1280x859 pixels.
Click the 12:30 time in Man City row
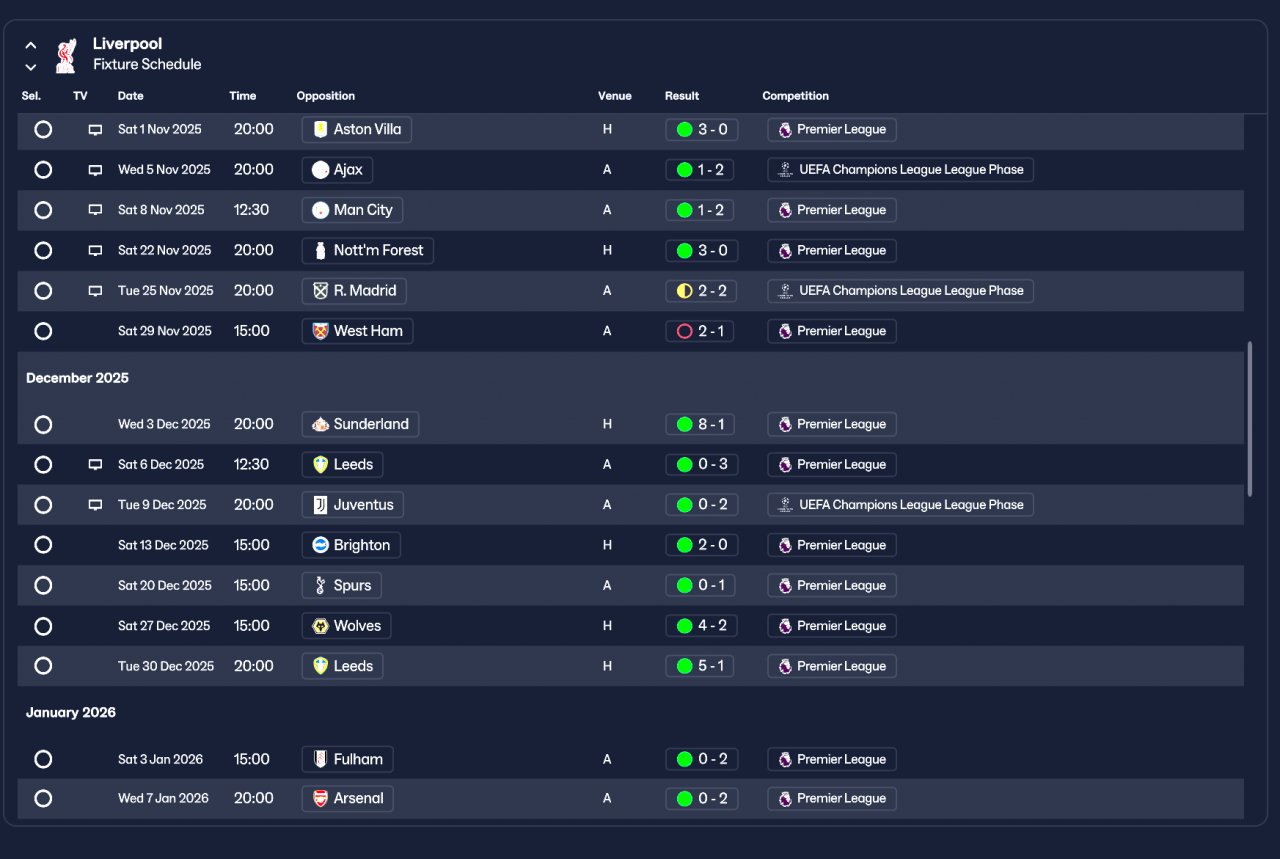coord(252,210)
